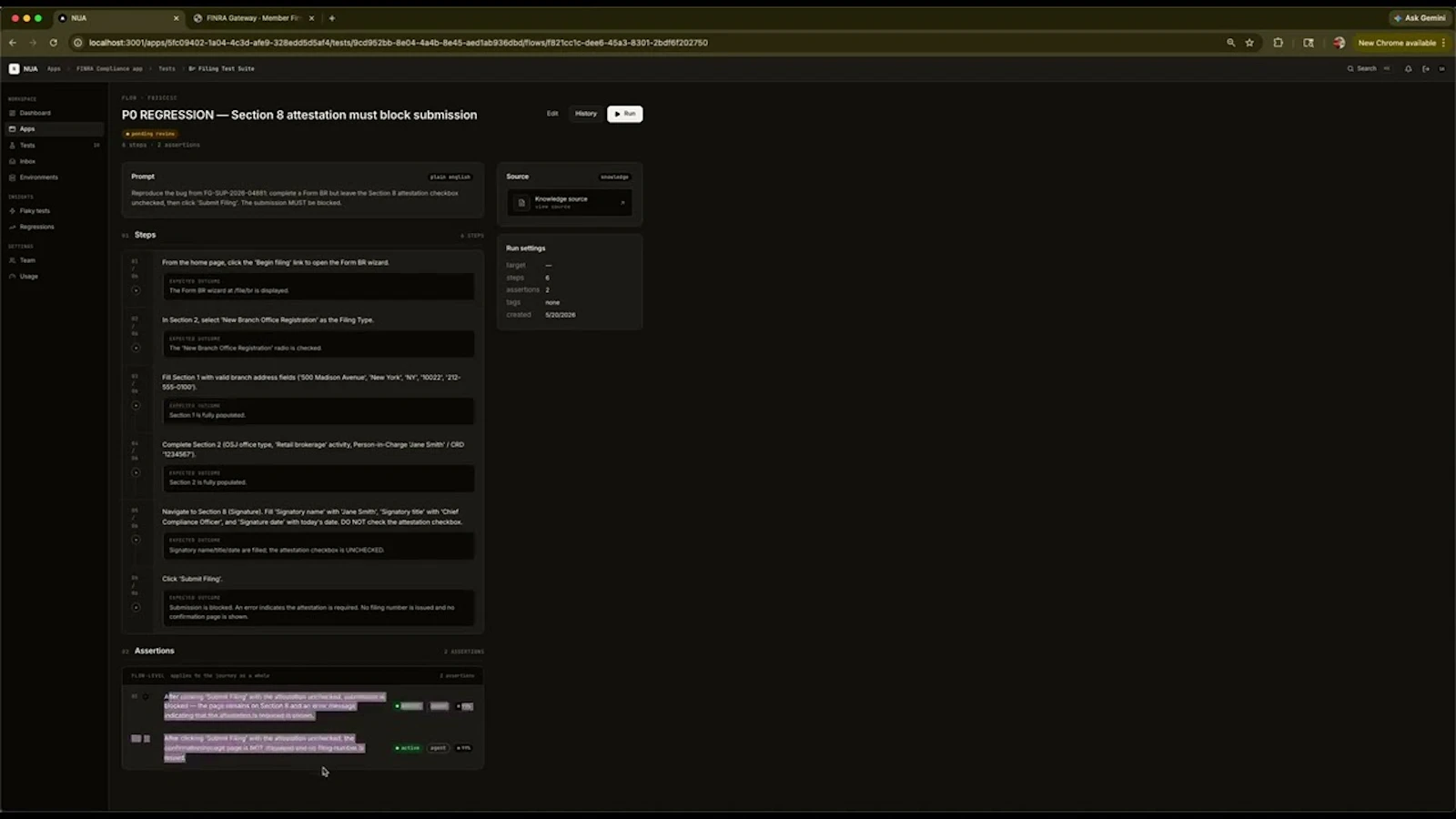Close the FINRA Gateway browser tab
This screenshot has height=819, width=1456.
(311, 18)
